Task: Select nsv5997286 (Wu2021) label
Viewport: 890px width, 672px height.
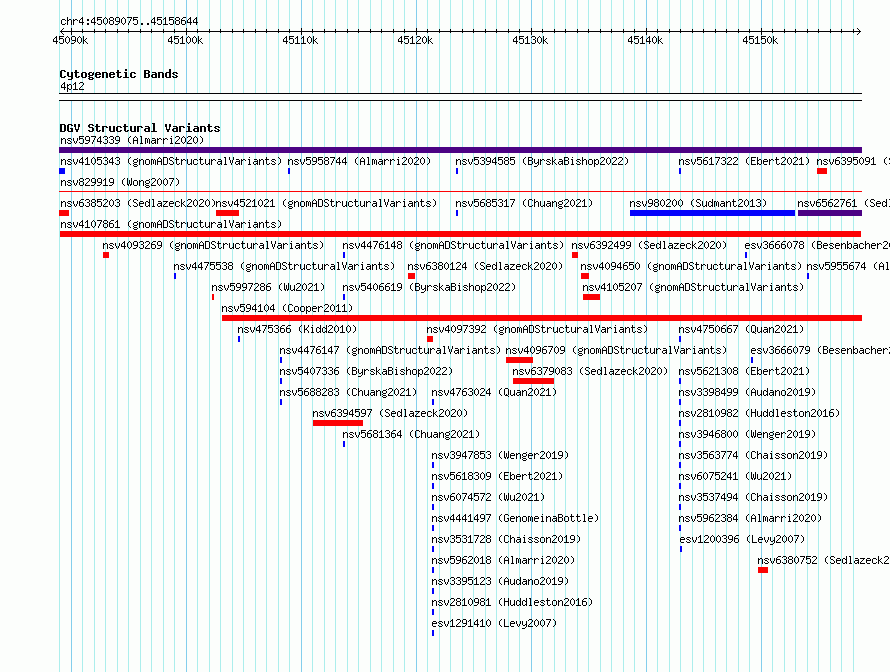Action: pos(268,287)
